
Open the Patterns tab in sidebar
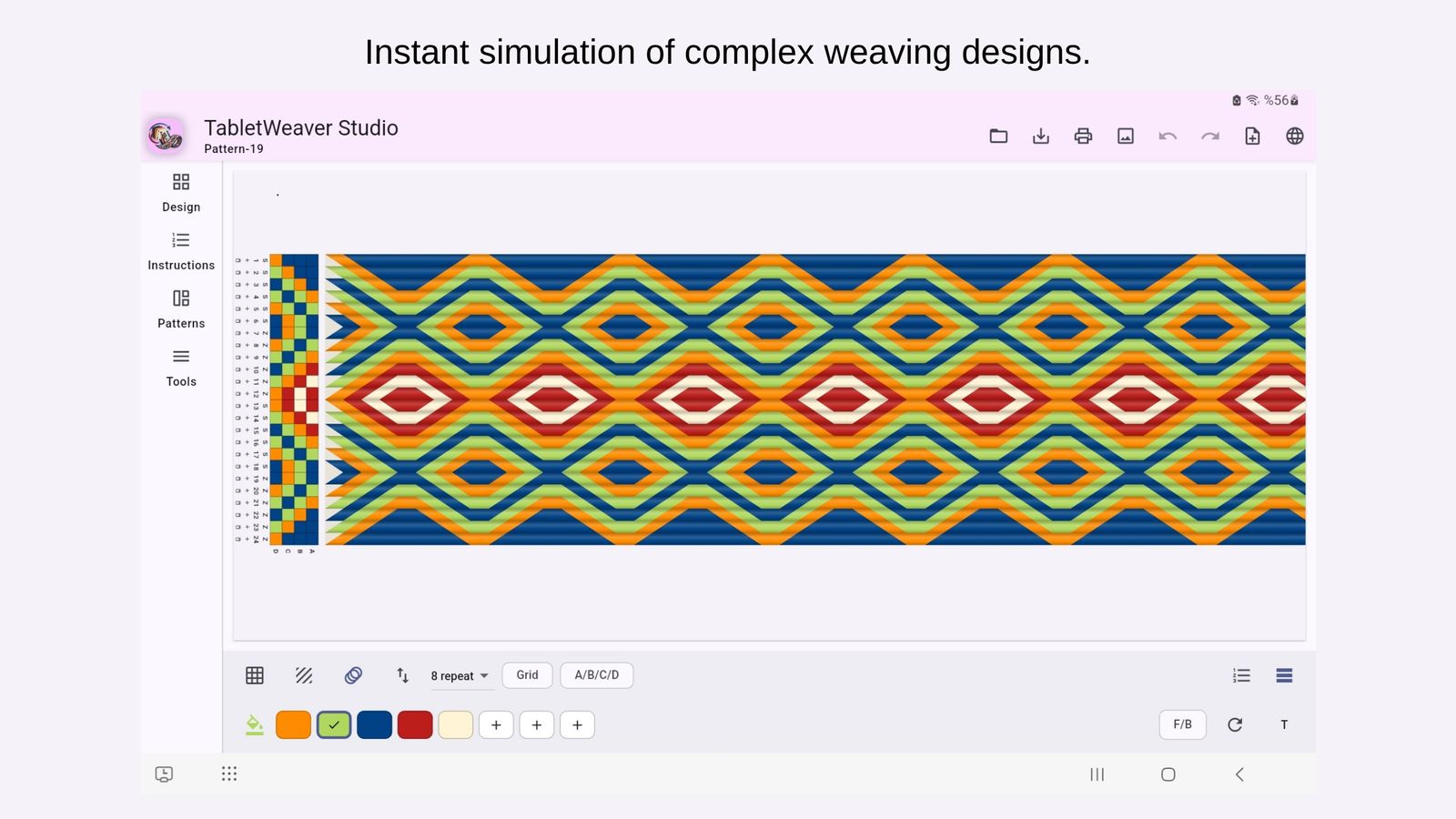pos(181,309)
